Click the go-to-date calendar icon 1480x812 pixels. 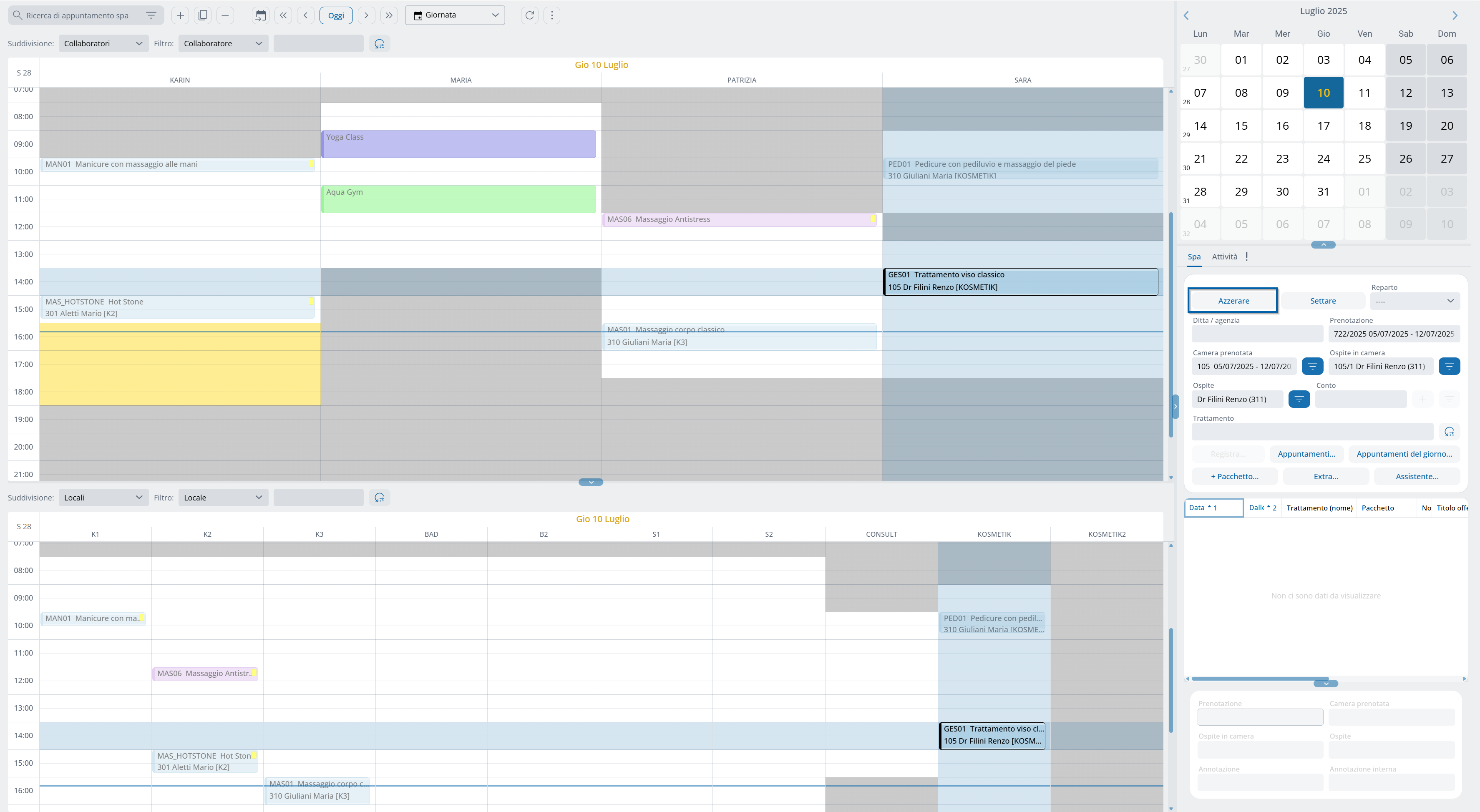point(260,15)
